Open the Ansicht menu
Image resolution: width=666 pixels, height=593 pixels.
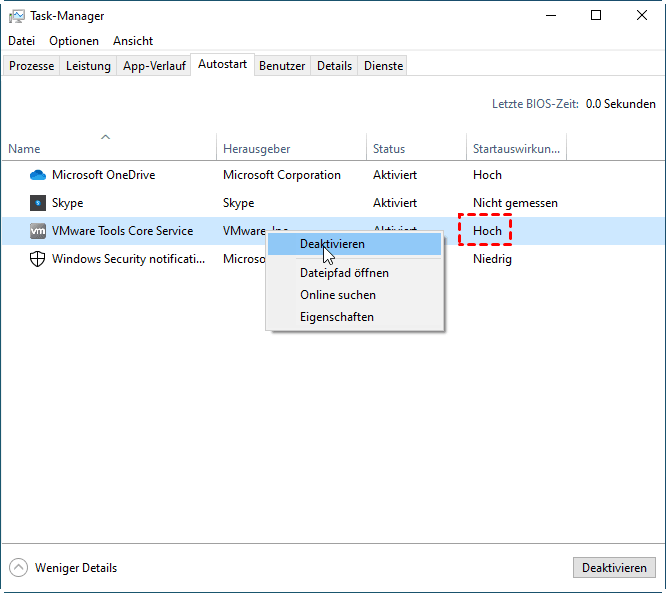coord(133,41)
